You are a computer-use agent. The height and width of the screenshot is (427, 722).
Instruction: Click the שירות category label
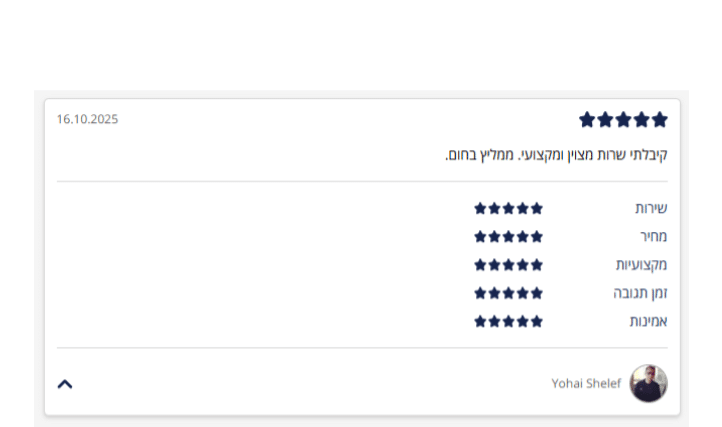pos(651,208)
